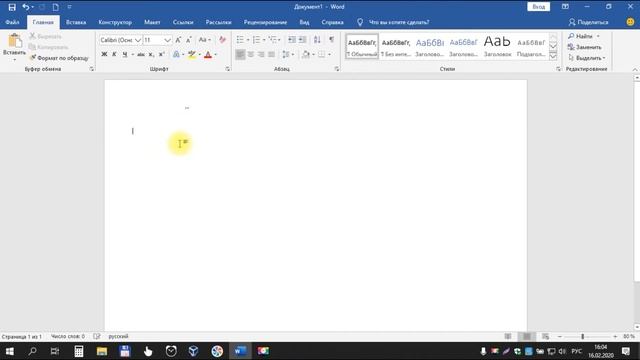Clear all text formatting
Screen dimensions: 640x360
click(222, 40)
